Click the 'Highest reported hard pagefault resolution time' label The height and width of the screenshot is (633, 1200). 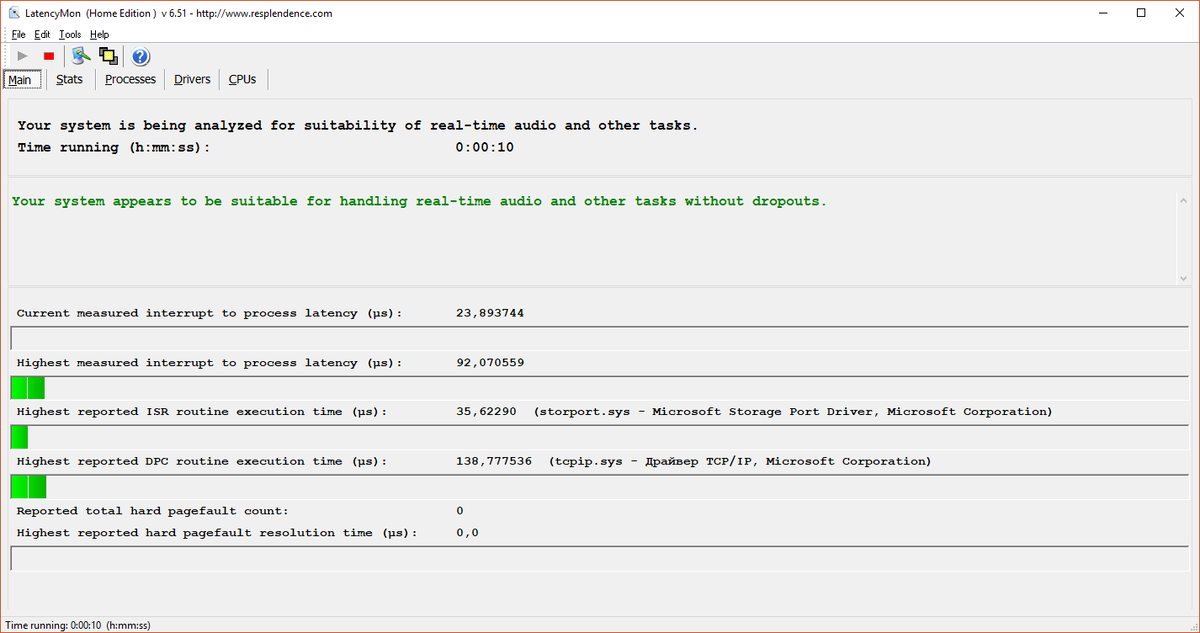coord(217,533)
